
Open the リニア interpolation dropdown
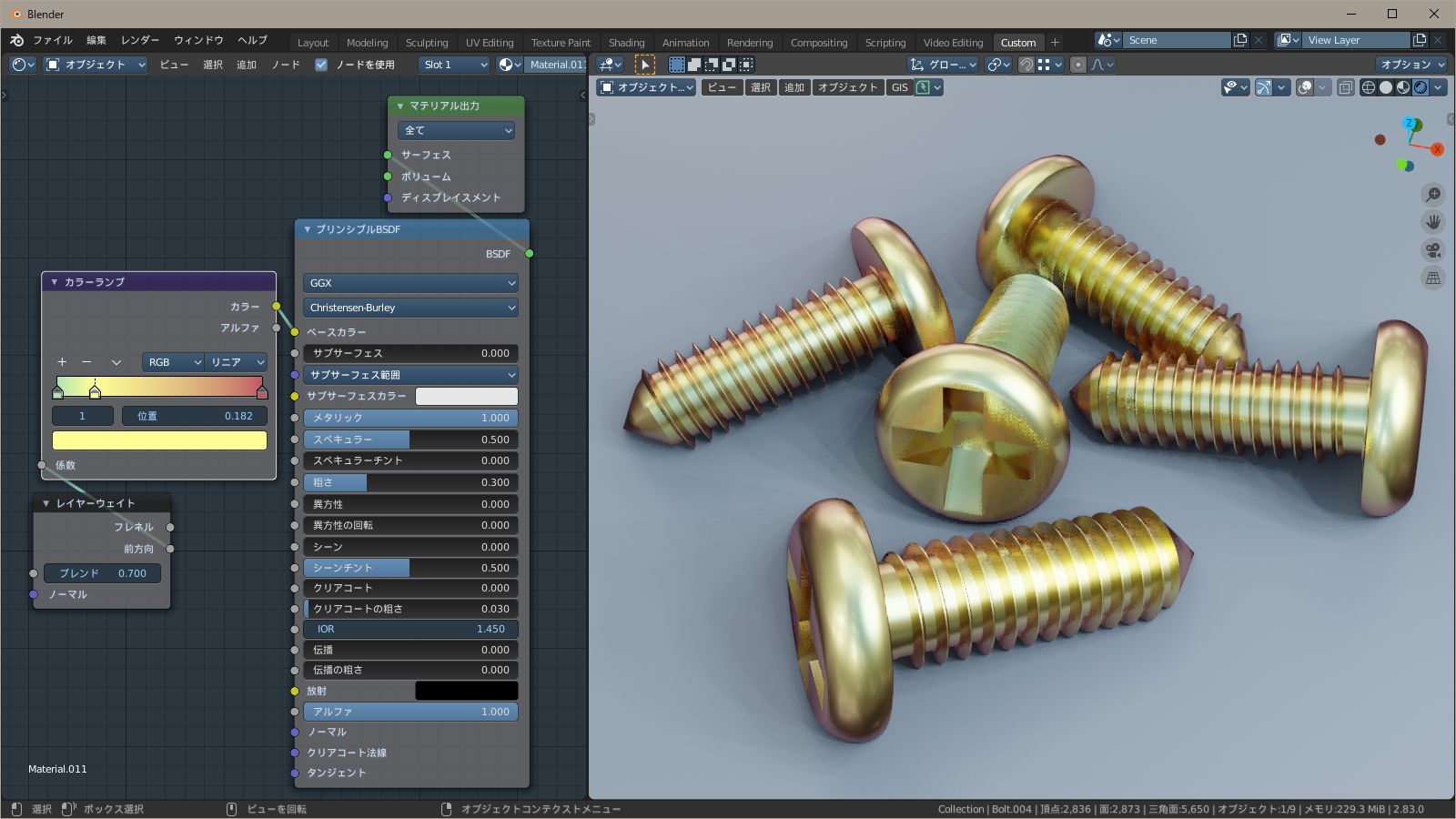(x=236, y=362)
